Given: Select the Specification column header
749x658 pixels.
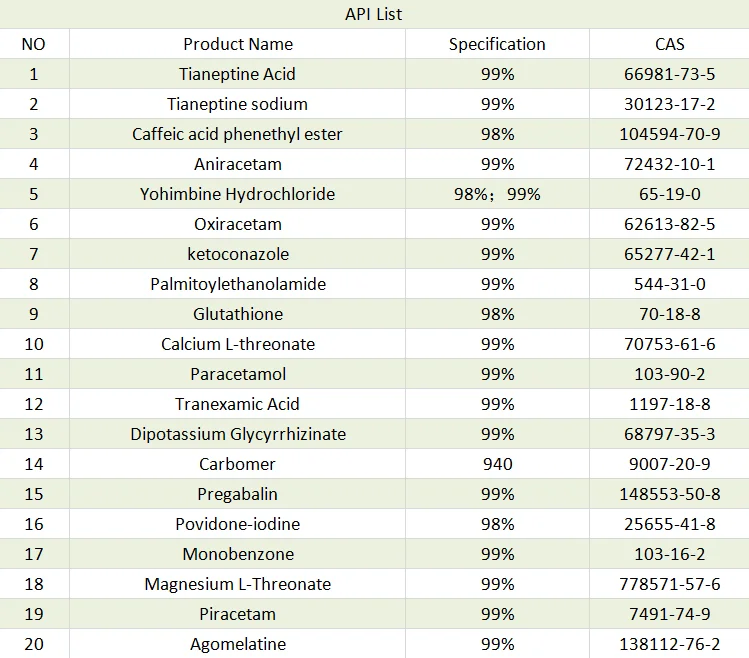Looking at the screenshot, I should click(x=497, y=44).
